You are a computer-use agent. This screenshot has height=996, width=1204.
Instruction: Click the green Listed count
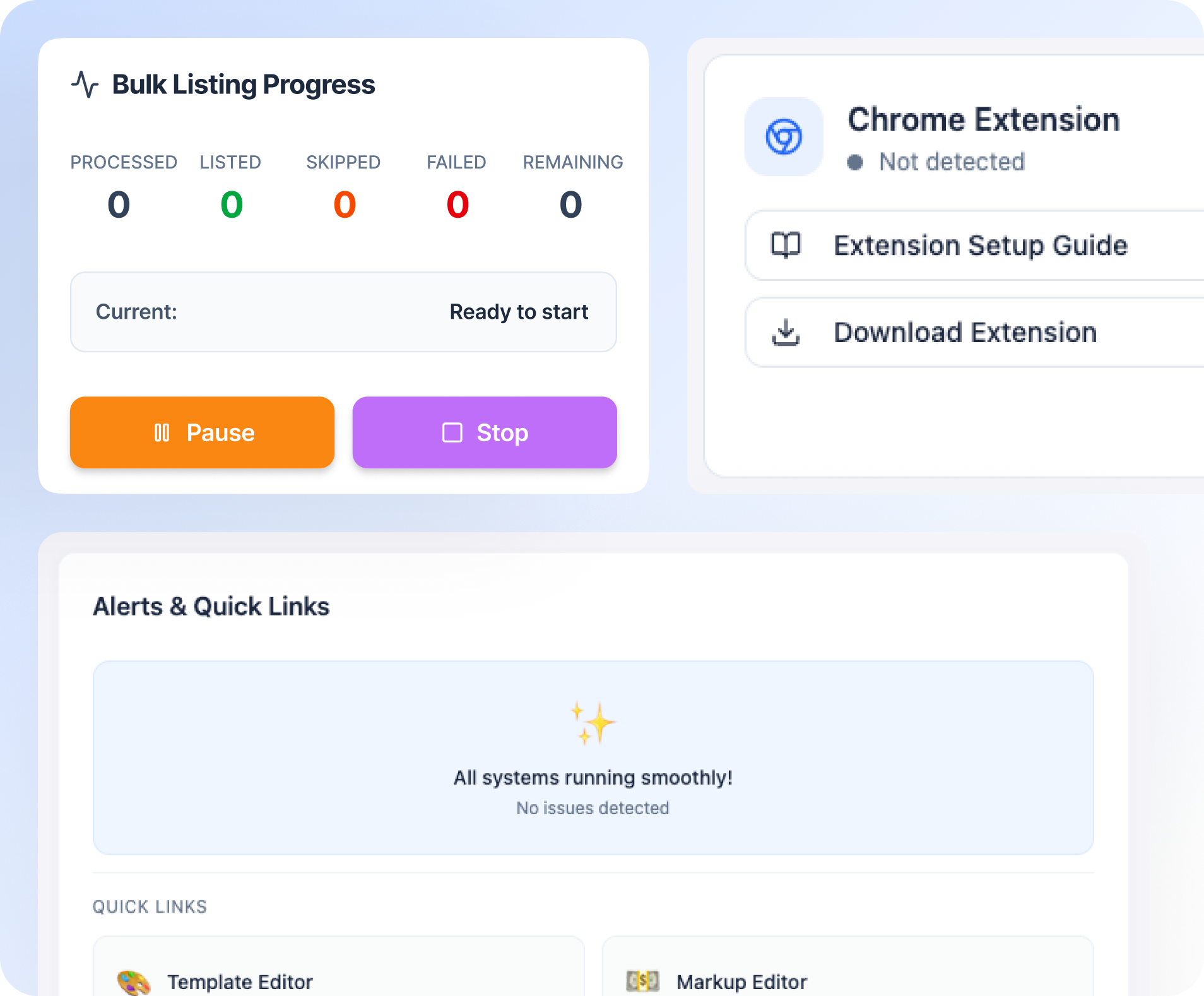pos(232,205)
